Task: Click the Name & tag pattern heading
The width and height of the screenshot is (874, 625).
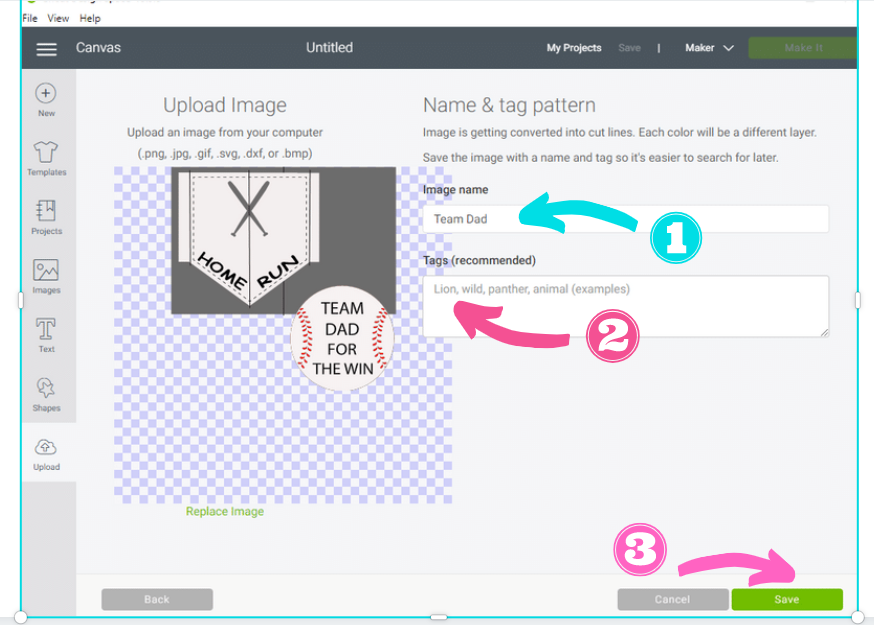Action: 509,105
